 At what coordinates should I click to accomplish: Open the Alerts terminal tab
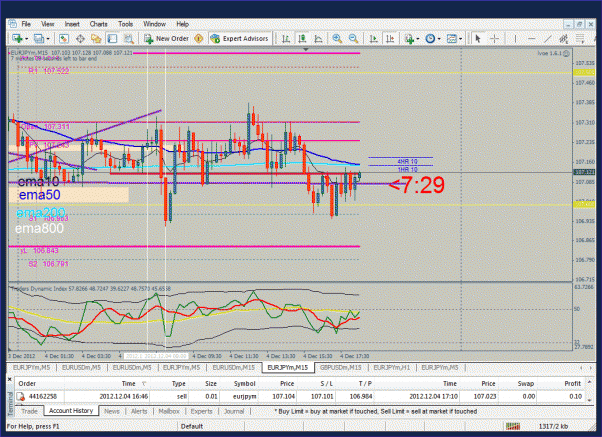coord(139,411)
